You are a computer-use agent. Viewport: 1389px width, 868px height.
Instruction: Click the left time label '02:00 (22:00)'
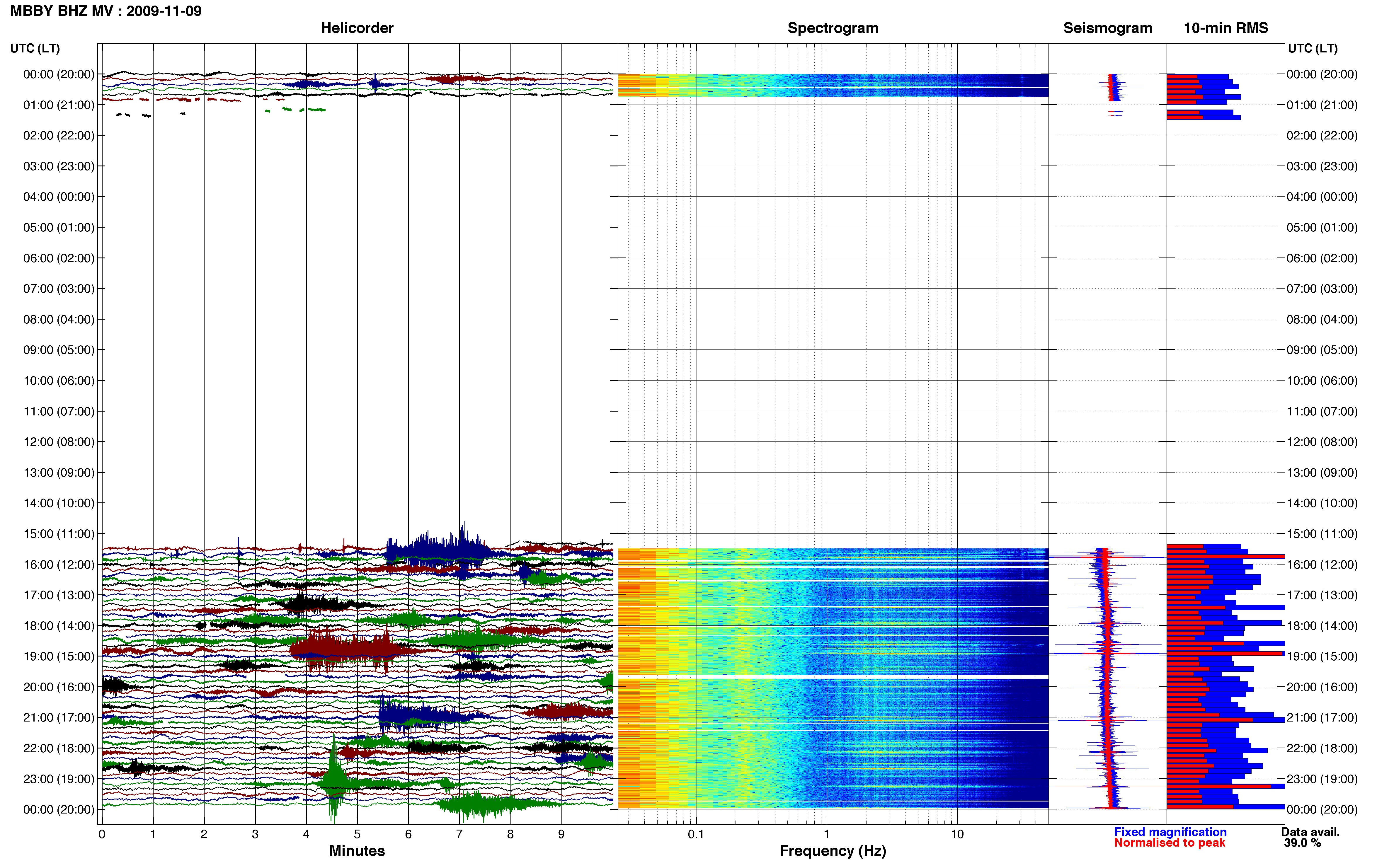pyautogui.click(x=59, y=135)
